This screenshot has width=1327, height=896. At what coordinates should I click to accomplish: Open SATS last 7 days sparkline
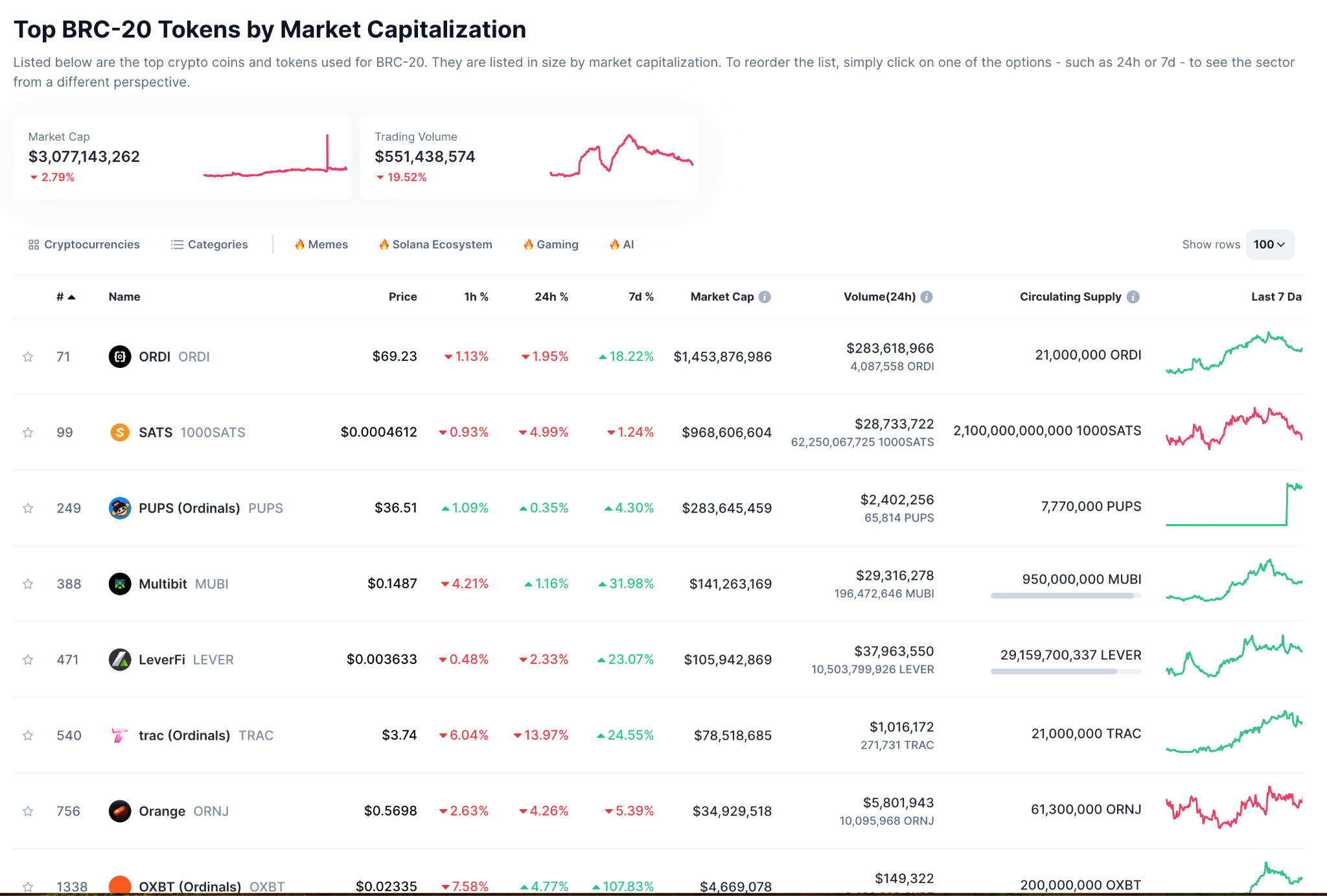(1234, 428)
